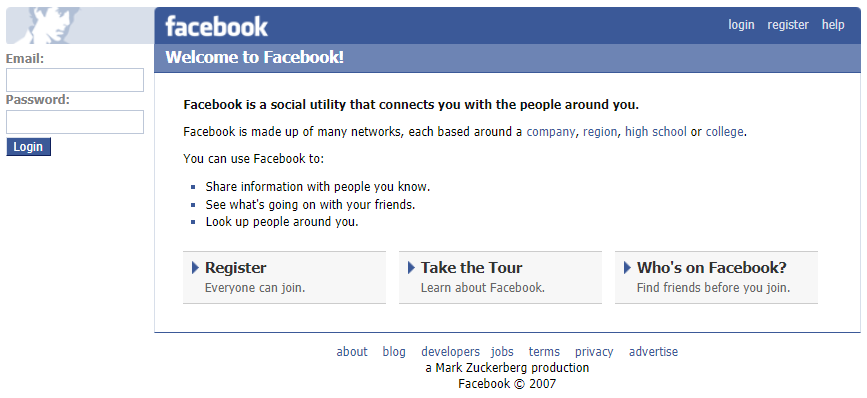Viewport: 867px width, 398px height.
Task: Open the login link in top navigation
Action: pyautogui.click(x=741, y=25)
